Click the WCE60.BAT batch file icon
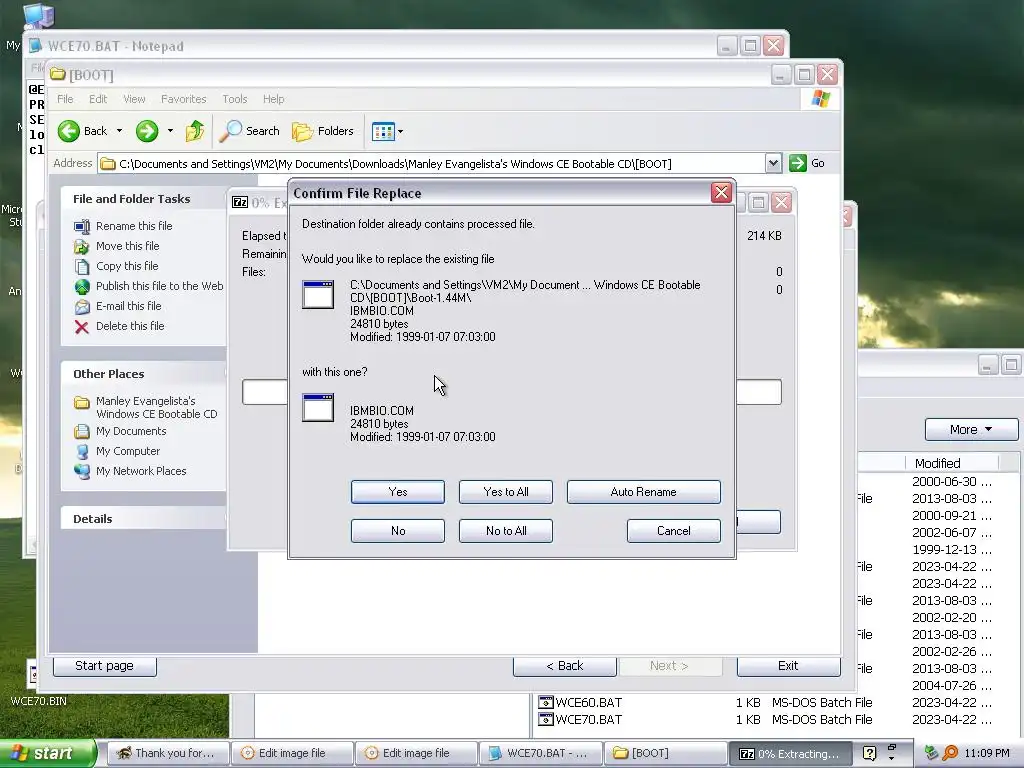The width and height of the screenshot is (1024, 768). coord(545,703)
